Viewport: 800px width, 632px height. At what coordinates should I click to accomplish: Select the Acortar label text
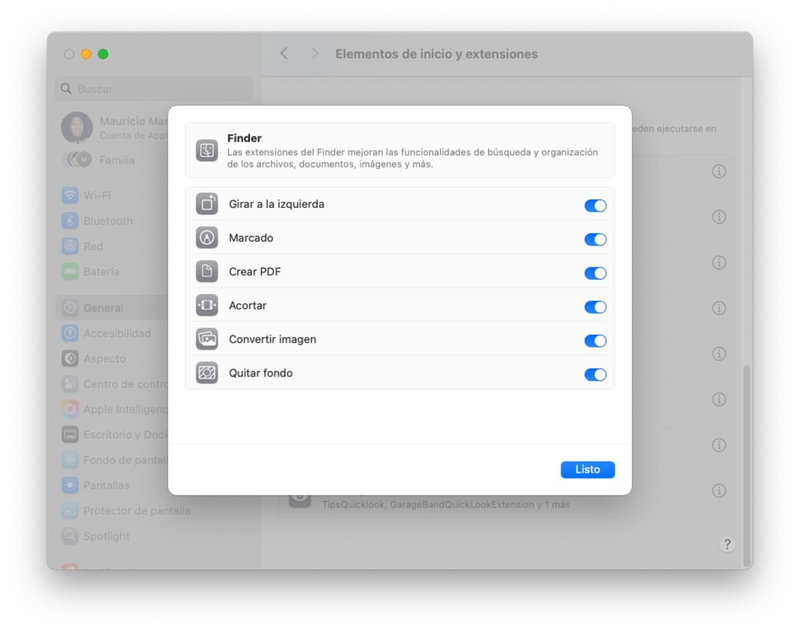[247, 305]
